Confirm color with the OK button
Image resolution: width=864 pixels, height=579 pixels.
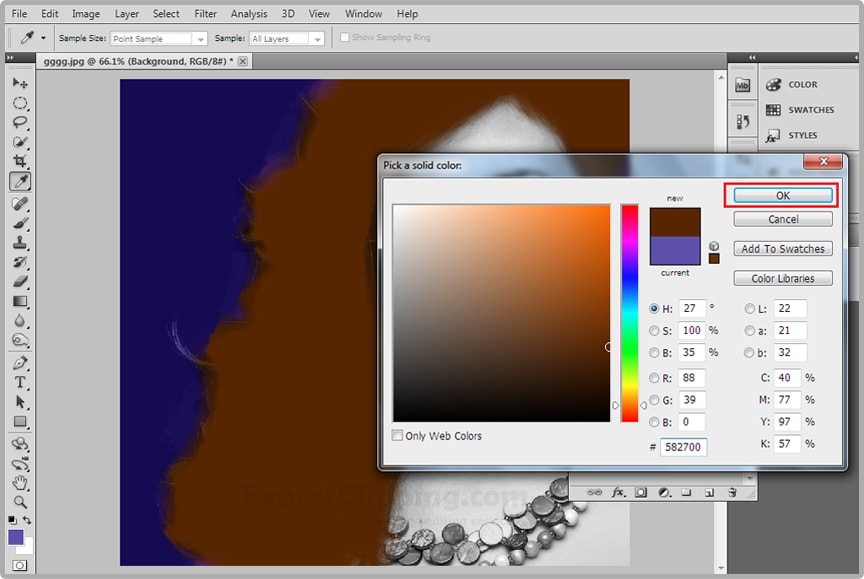coord(783,196)
